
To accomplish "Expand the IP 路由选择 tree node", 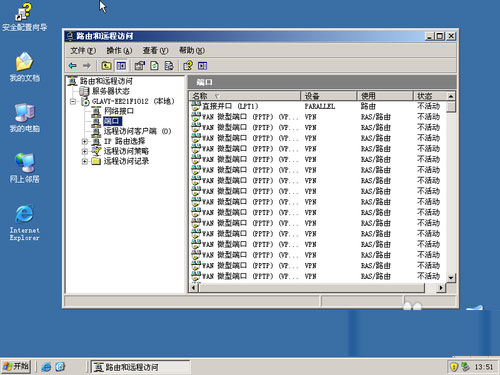I will [85, 141].
